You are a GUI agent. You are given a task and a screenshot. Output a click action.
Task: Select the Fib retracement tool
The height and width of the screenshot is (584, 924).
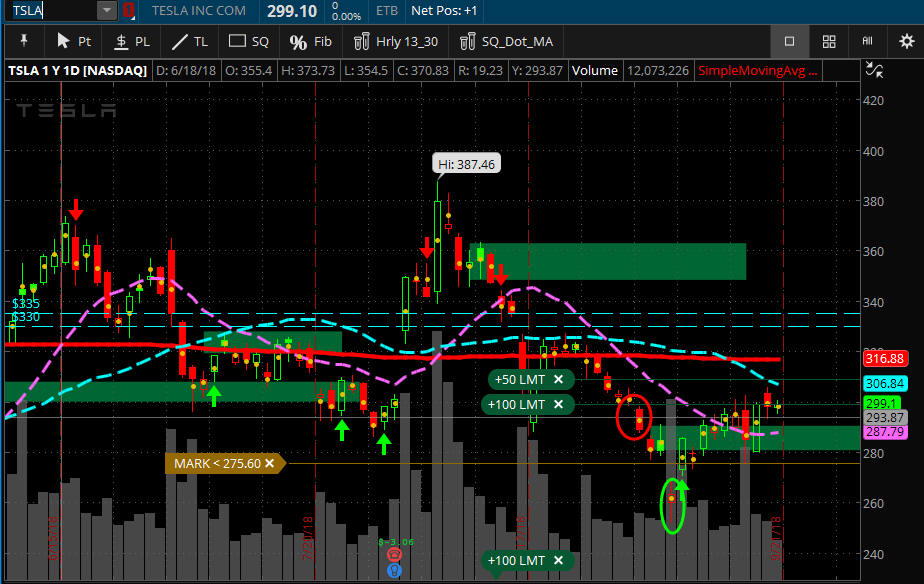click(x=311, y=41)
